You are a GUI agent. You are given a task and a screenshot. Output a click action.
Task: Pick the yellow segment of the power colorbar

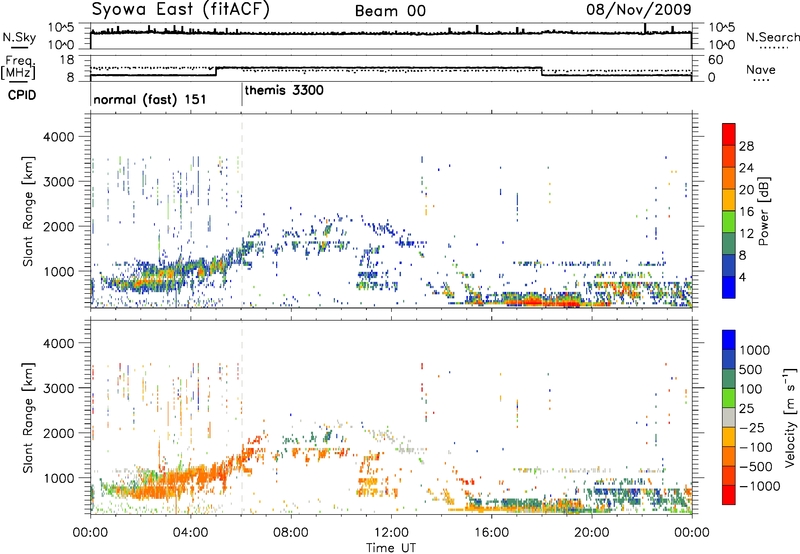[x=729, y=199]
